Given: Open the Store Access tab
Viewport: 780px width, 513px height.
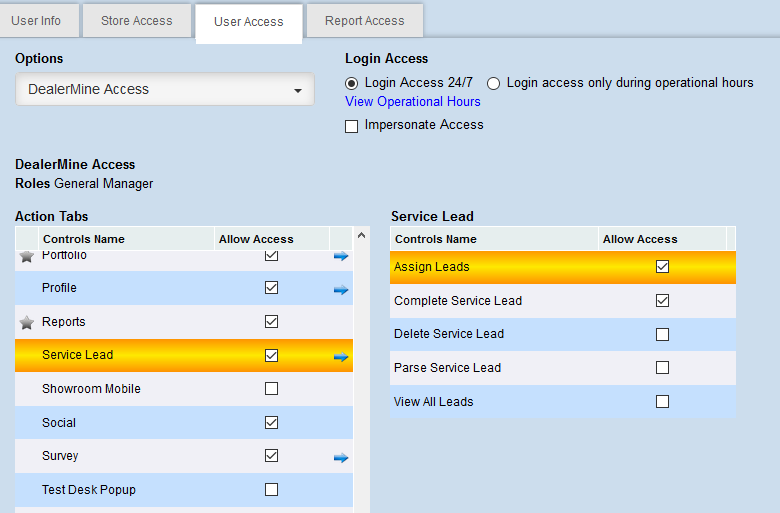Looking at the screenshot, I should pyautogui.click(x=137, y=20).
